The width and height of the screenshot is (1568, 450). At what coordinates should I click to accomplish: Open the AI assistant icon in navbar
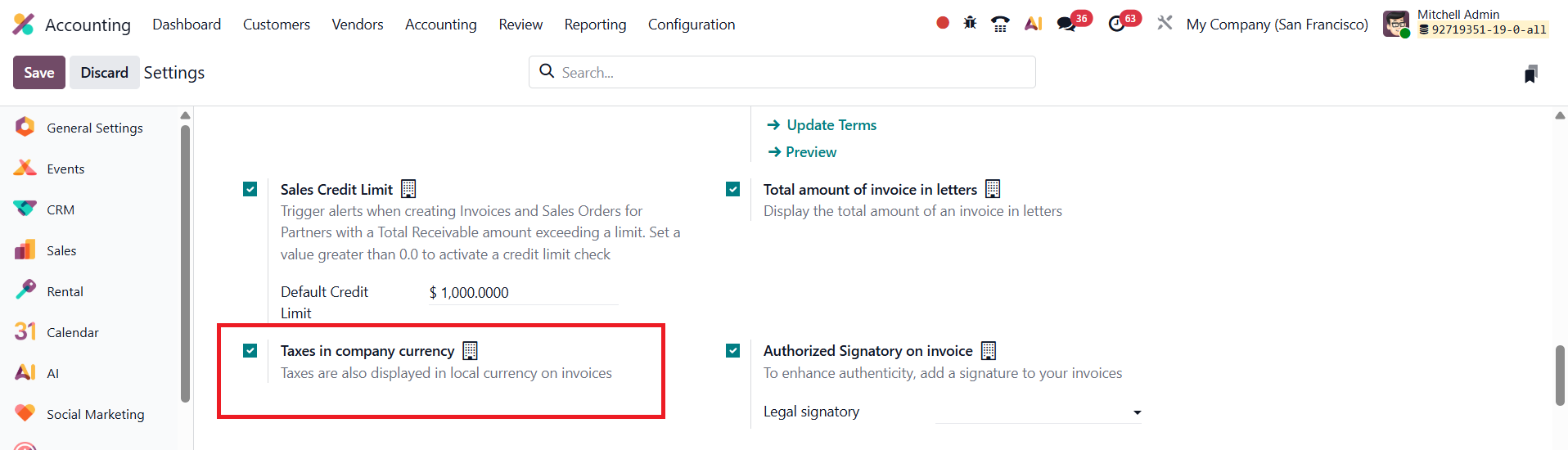[x=1033, y=24]
